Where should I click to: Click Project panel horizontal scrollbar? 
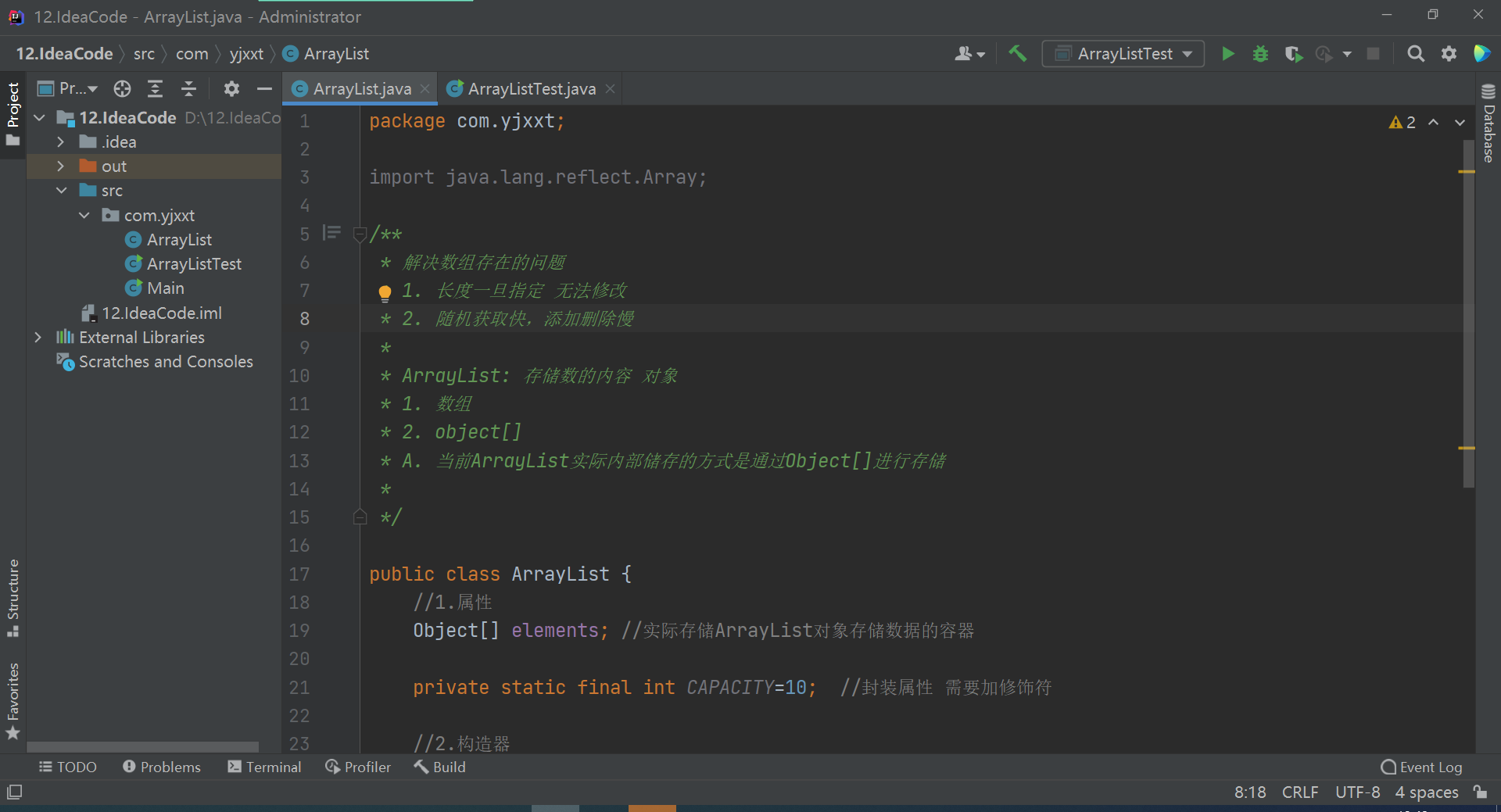142,746
